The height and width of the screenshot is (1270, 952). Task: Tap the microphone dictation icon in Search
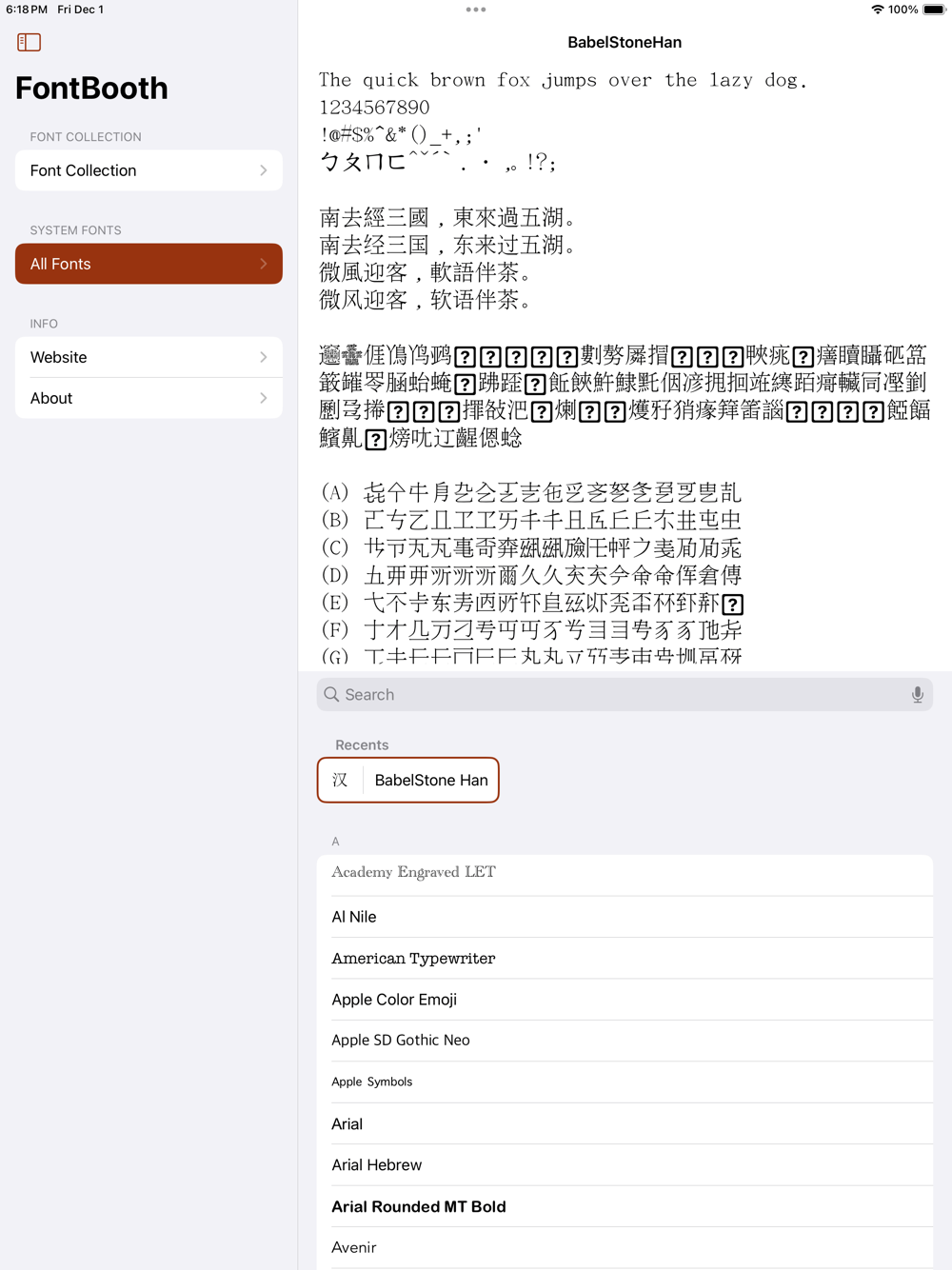(x=917, y=695)
